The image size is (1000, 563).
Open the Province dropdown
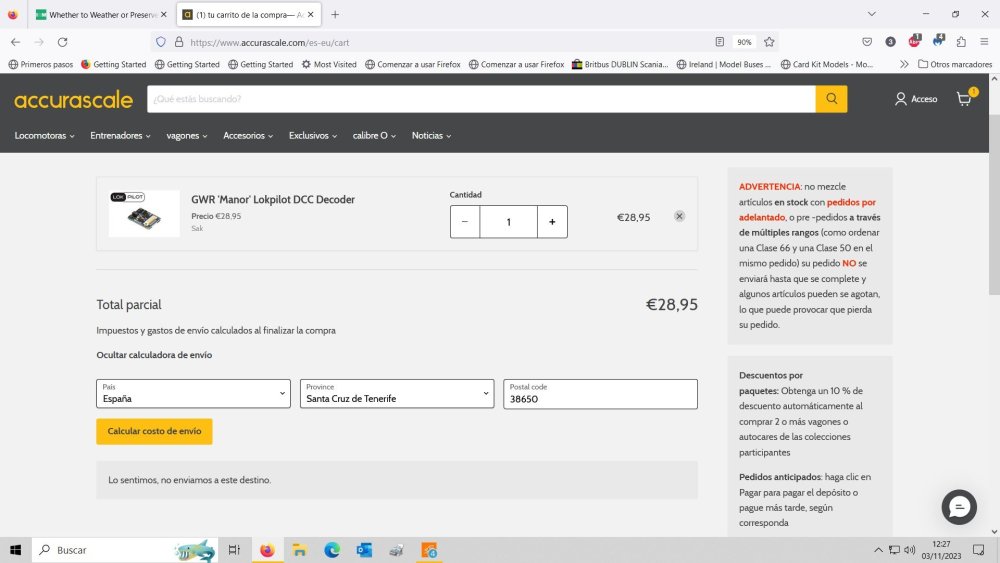[397, 394]
